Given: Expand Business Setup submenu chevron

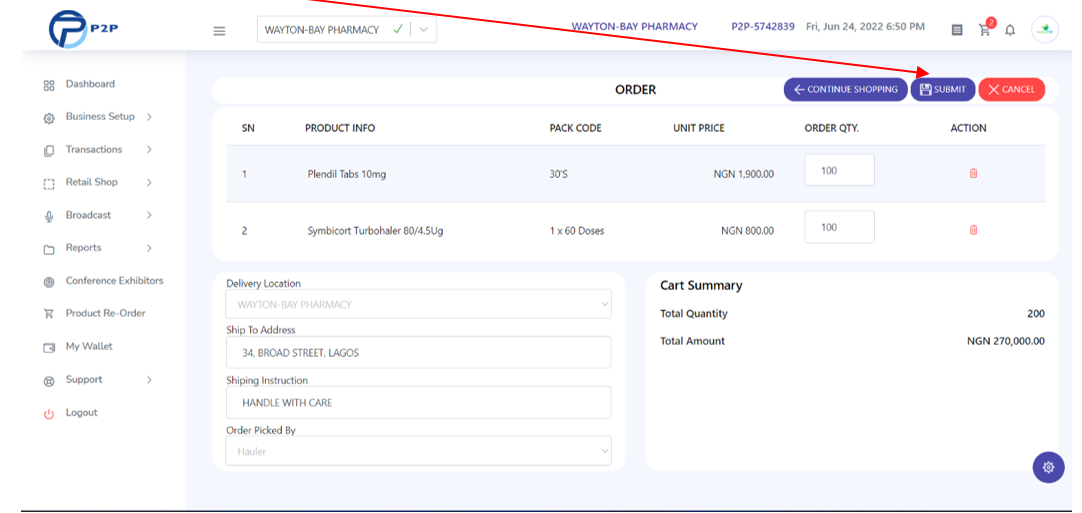Looking at the screenshot, I should [149, 117].
